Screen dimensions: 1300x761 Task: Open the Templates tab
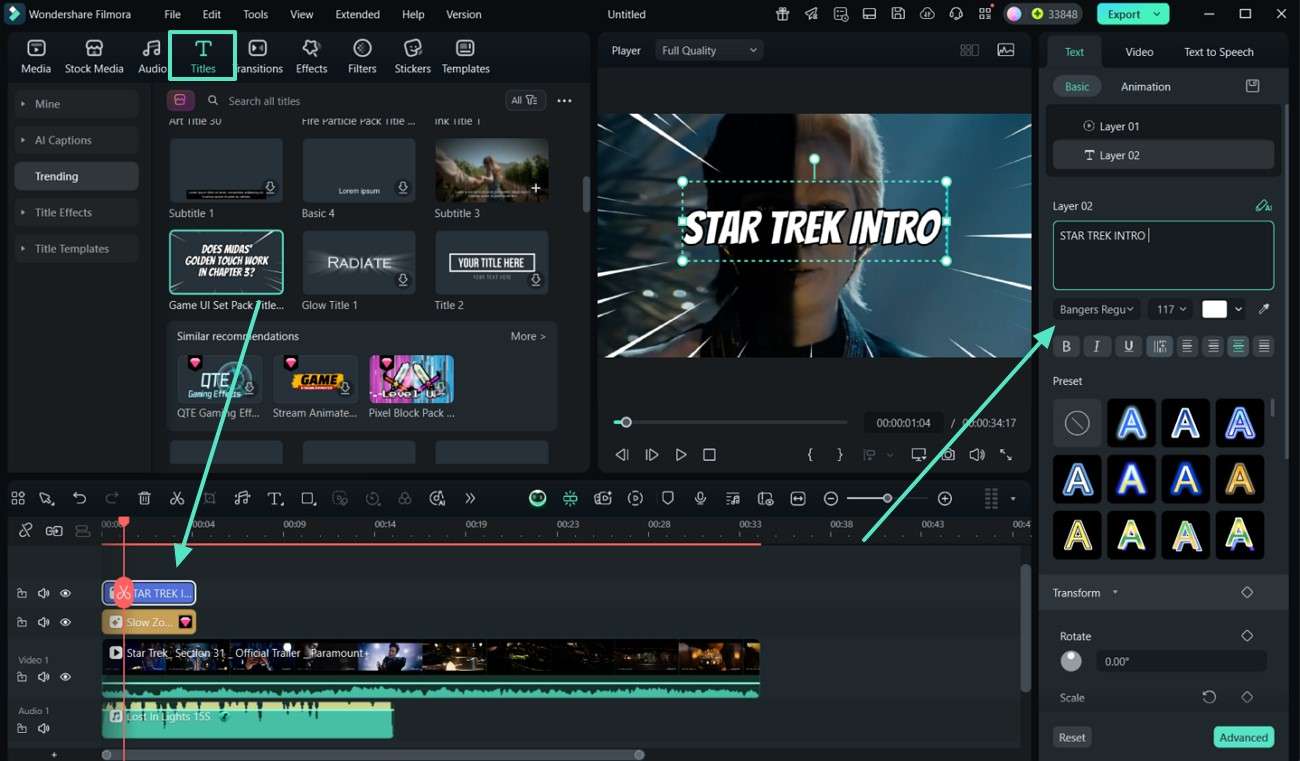pos(465,57)
